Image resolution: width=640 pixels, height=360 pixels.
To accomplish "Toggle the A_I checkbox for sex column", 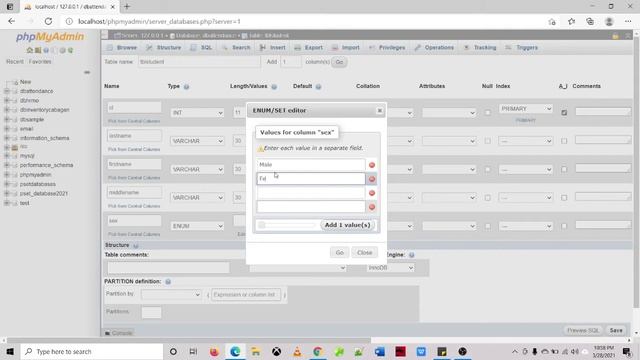I will point(564,226).
